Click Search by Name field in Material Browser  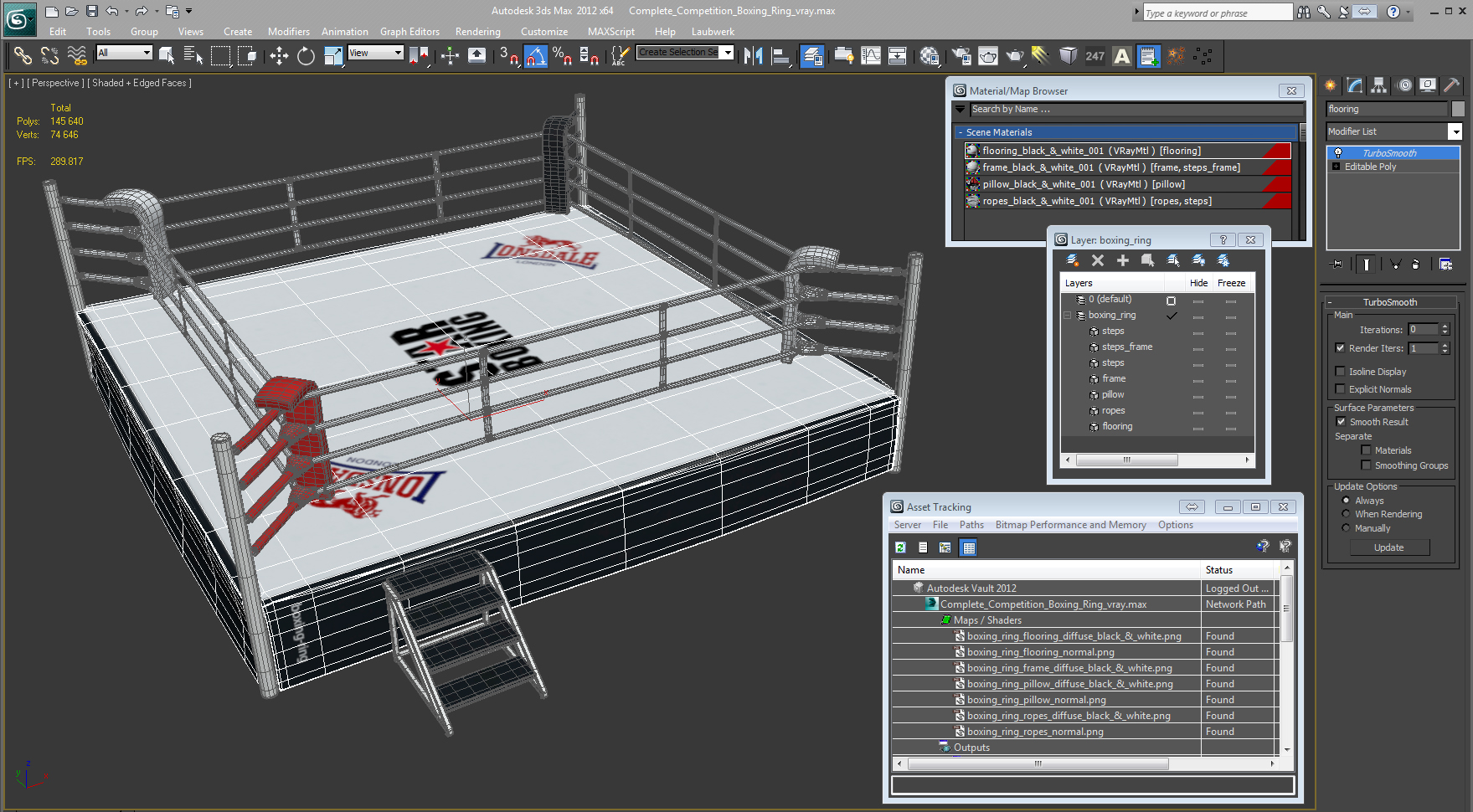pos(1136,109)
